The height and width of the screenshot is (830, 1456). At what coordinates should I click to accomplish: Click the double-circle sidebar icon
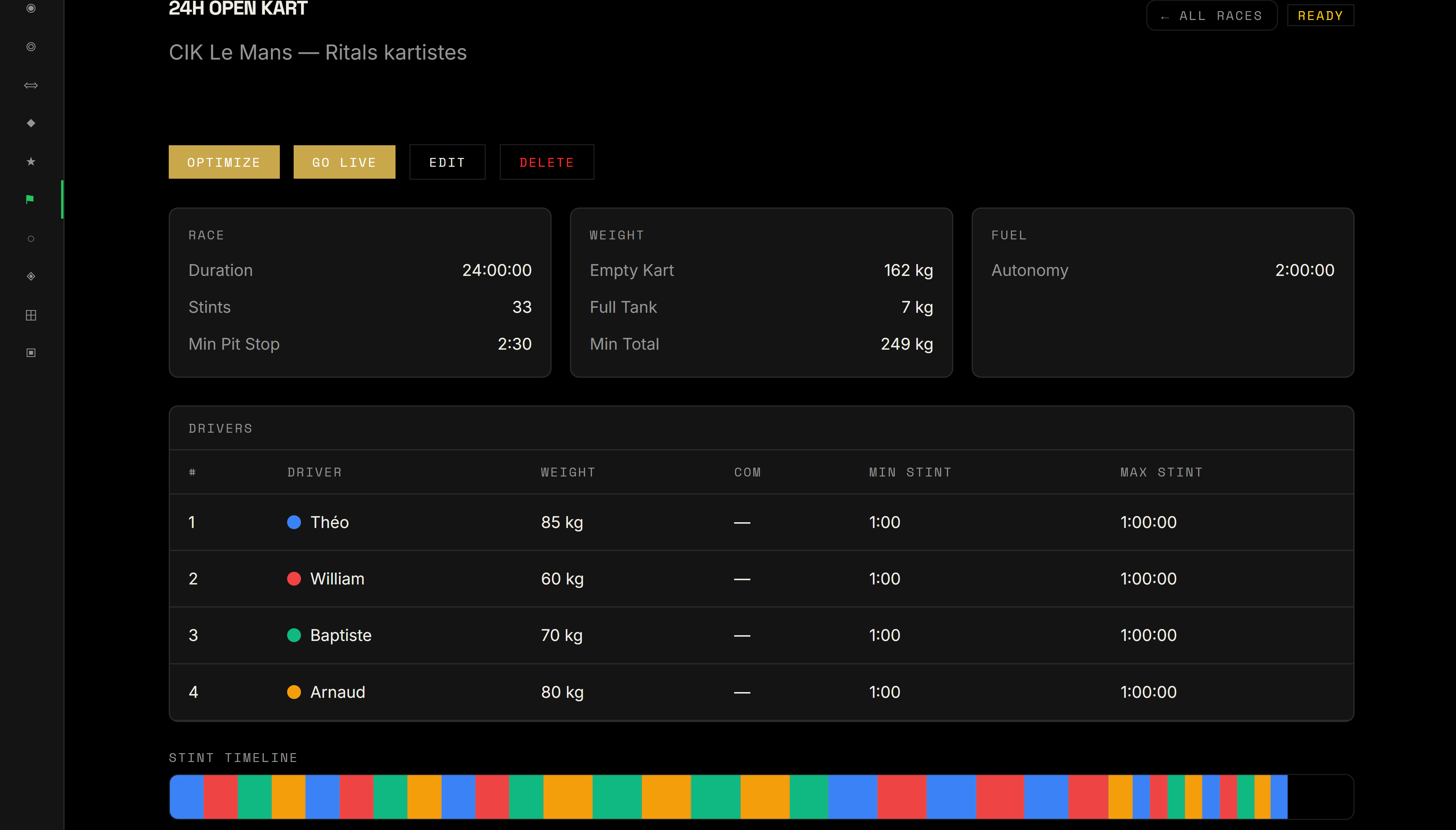pos(31,47)
